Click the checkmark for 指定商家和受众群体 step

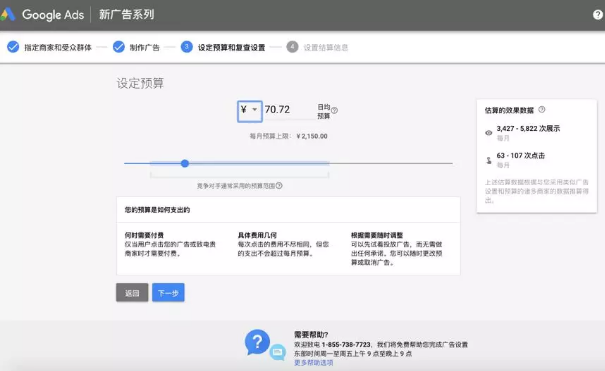[x=13, y=47]
